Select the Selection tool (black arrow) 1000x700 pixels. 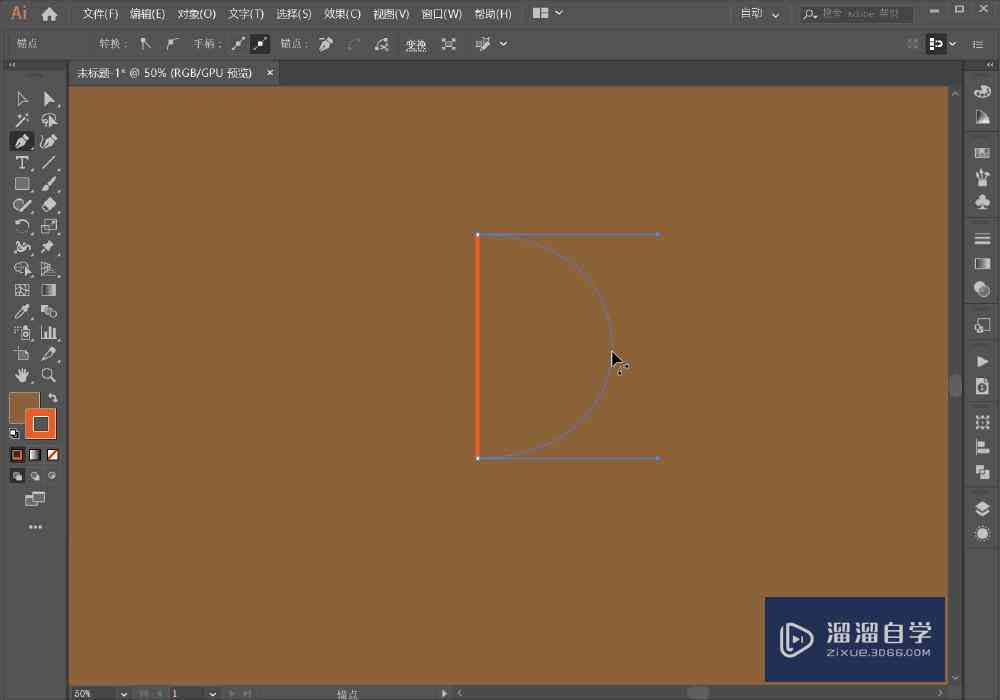pos(22,99)
